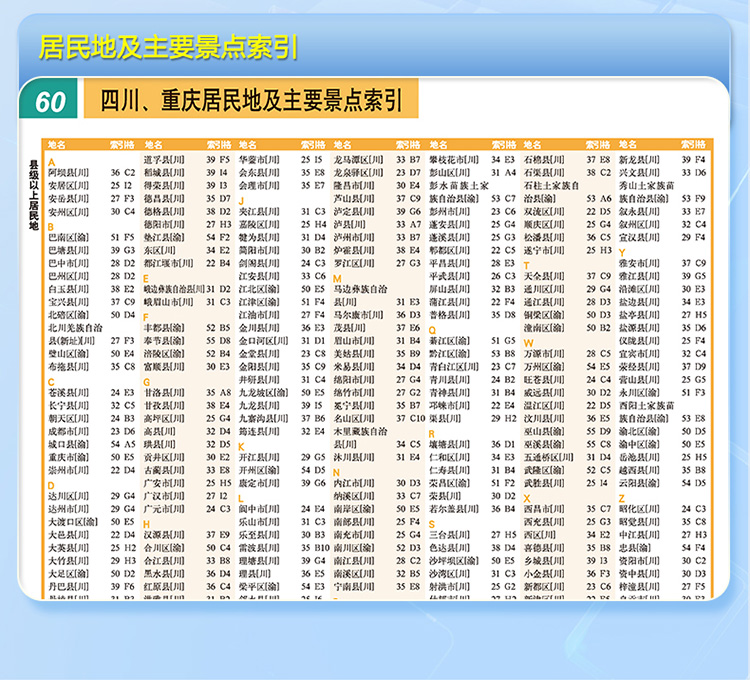The image size is (750, 680).
Task: Jump to the letter Y section marker
Action: point(621,253)
